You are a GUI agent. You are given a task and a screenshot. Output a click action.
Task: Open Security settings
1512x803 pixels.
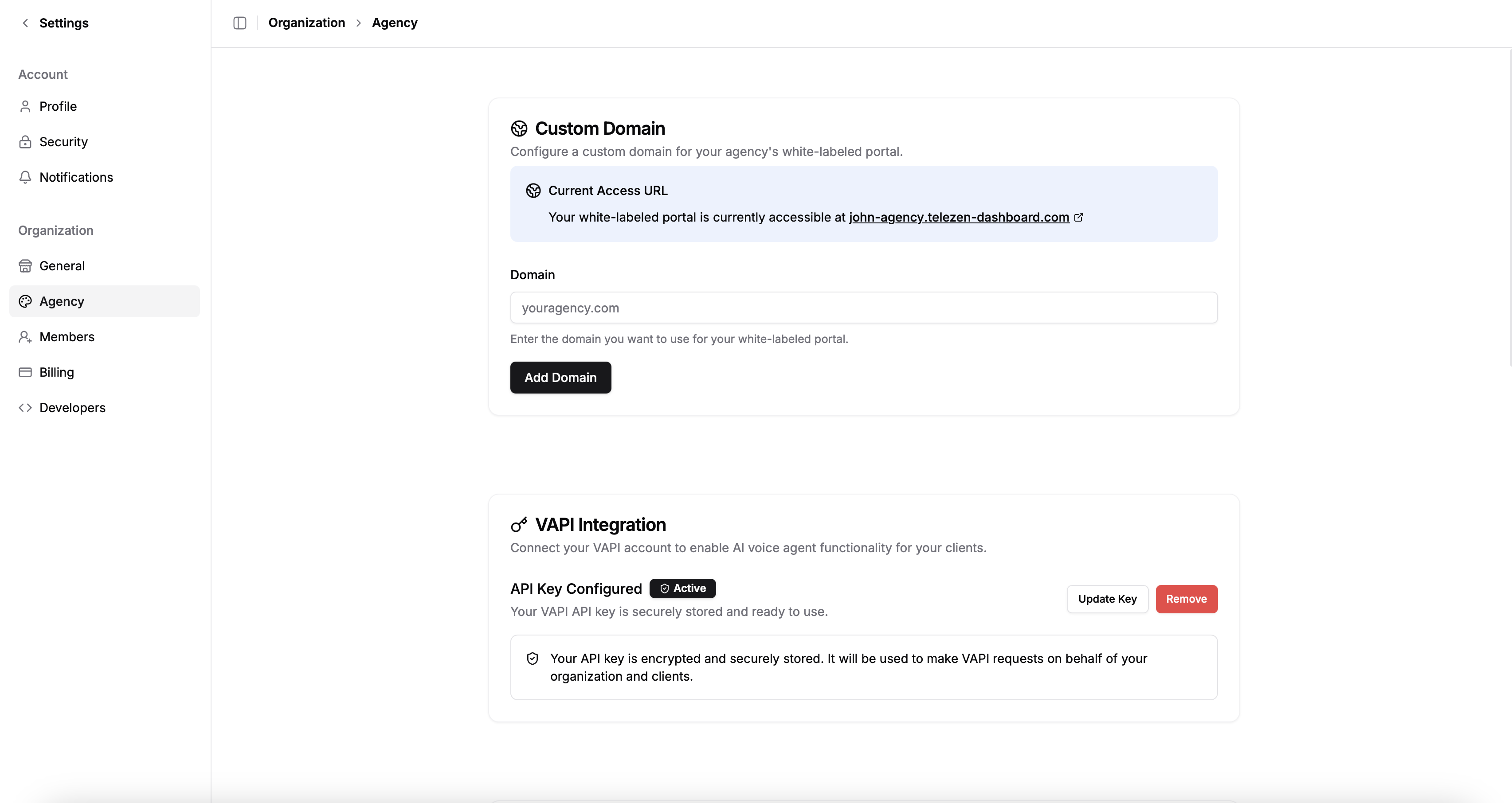click(x=105, y=142)
